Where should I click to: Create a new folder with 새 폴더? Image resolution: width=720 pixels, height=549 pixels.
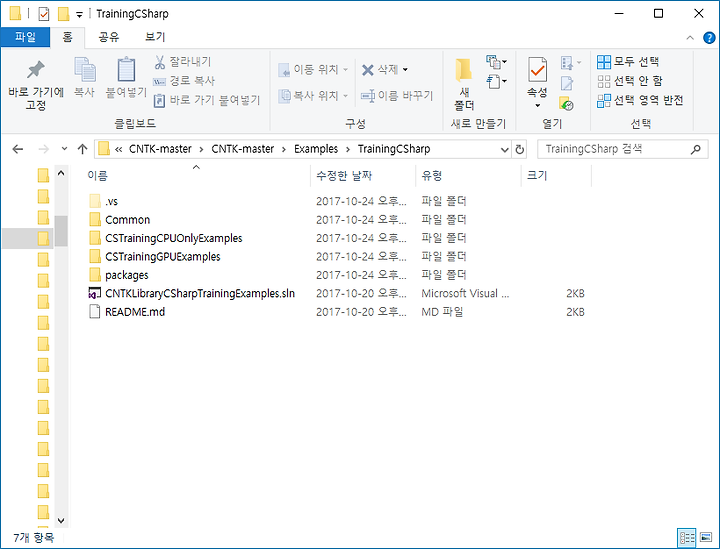(x=464, y=85)
